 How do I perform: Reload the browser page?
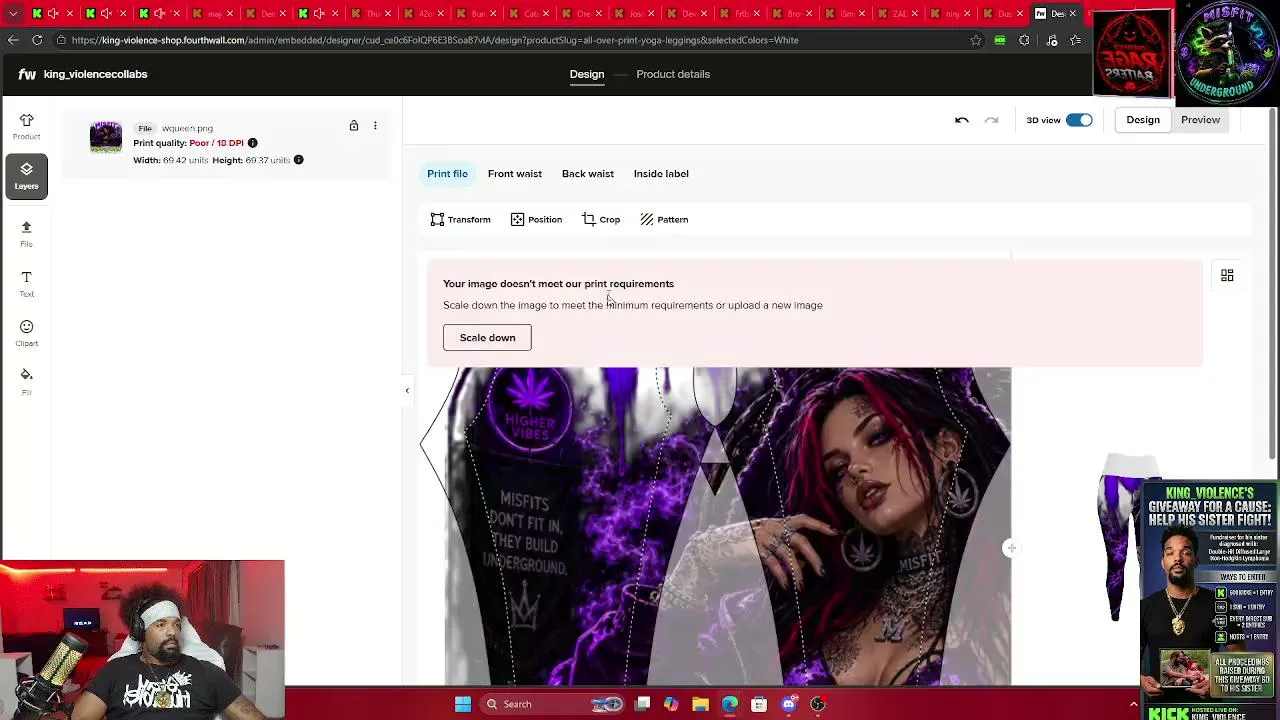coord(37,40)
